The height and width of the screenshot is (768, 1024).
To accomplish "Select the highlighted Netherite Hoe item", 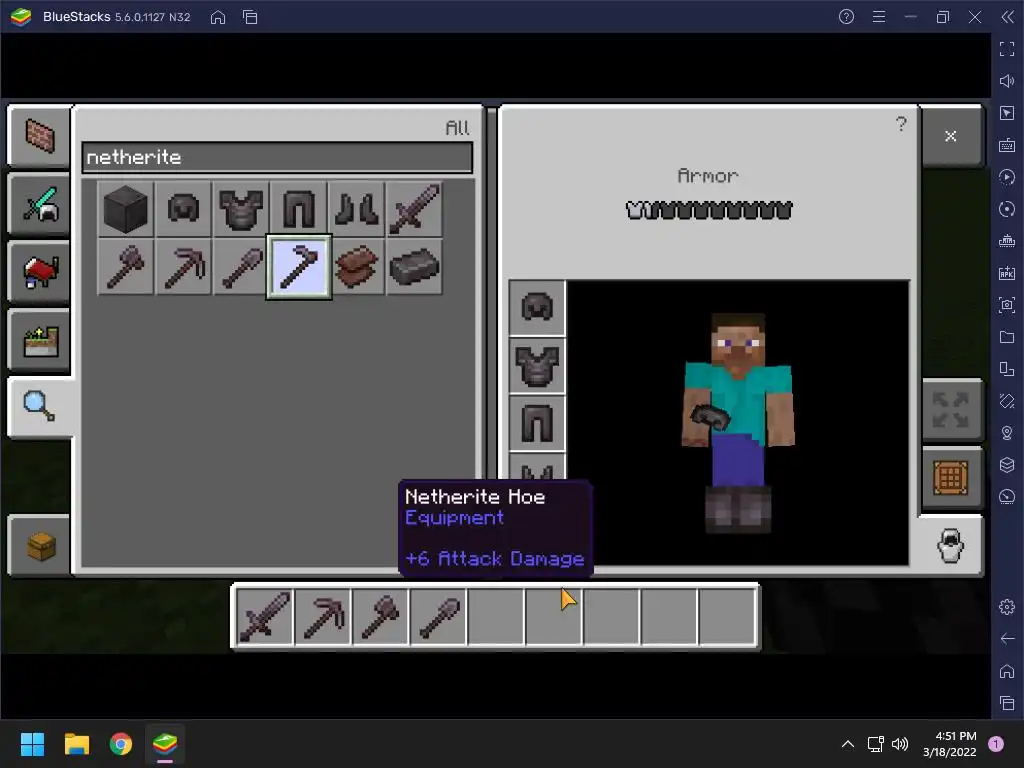I will pyautogui.click(x=298, y=266).
